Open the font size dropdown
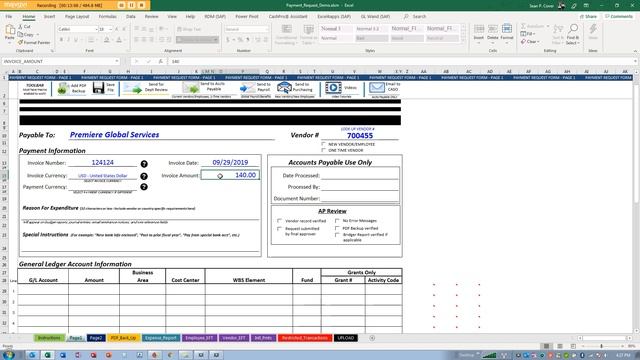Screen dimensions: 640x360 coord(111,29)
